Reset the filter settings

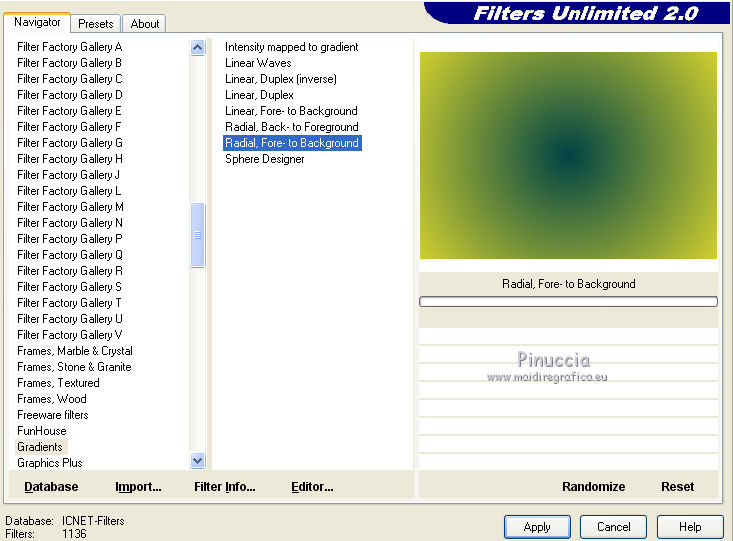click(x=677, y=487)
